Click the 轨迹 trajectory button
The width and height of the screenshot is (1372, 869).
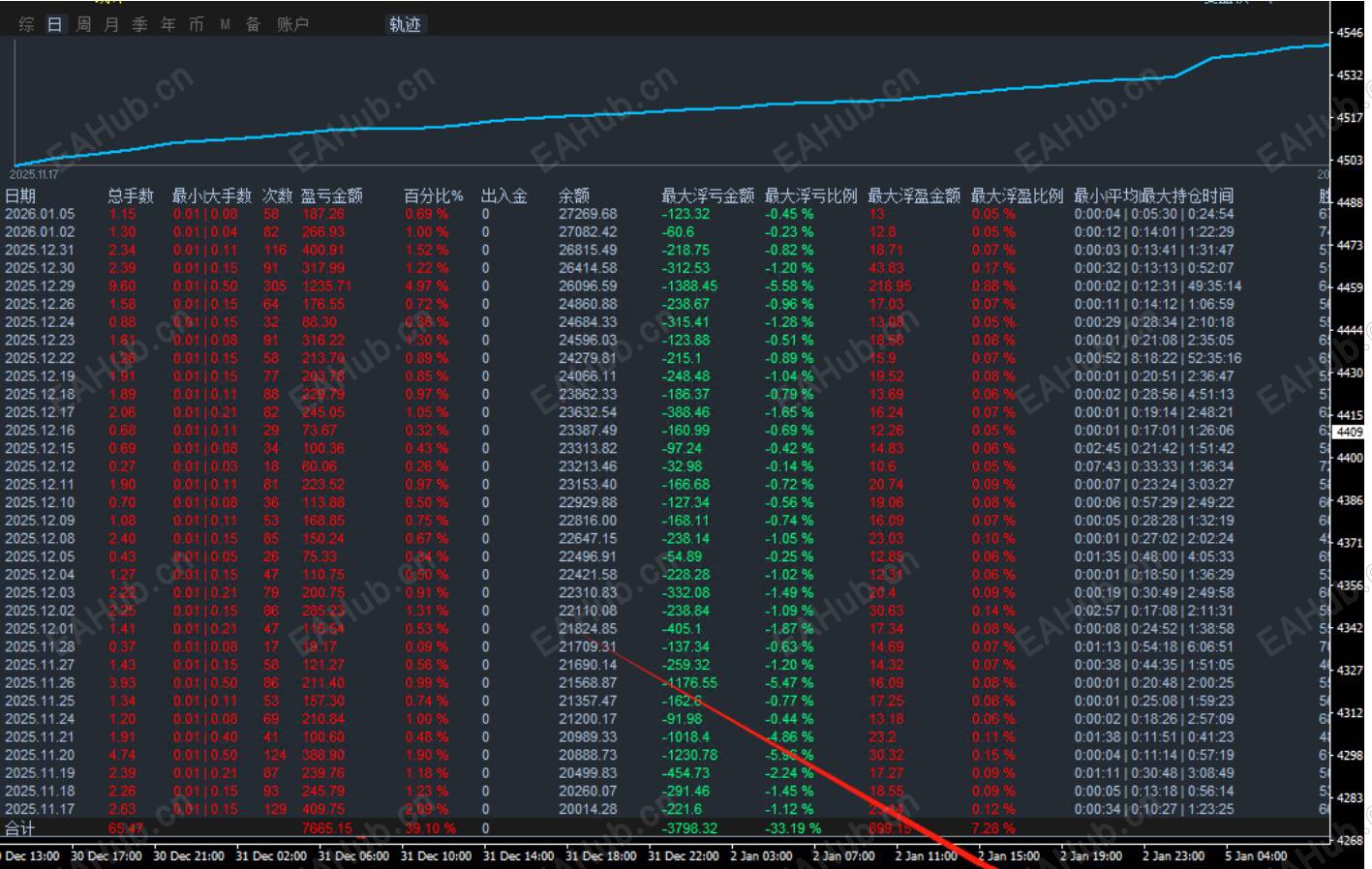[x=405, y=24]
